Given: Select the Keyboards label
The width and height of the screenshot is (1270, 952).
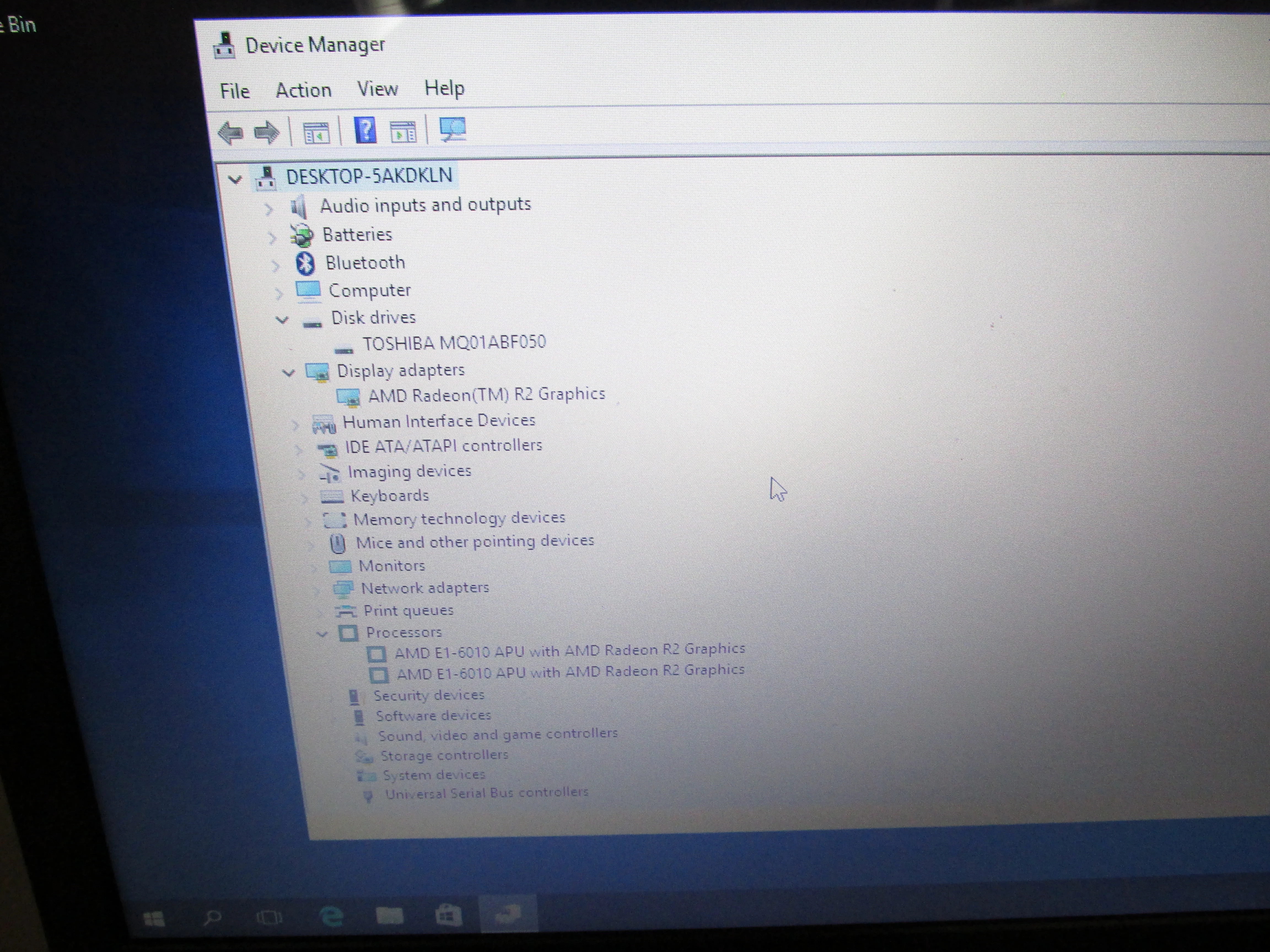Looking at the screenshot, I should click(x=390, y=496).
